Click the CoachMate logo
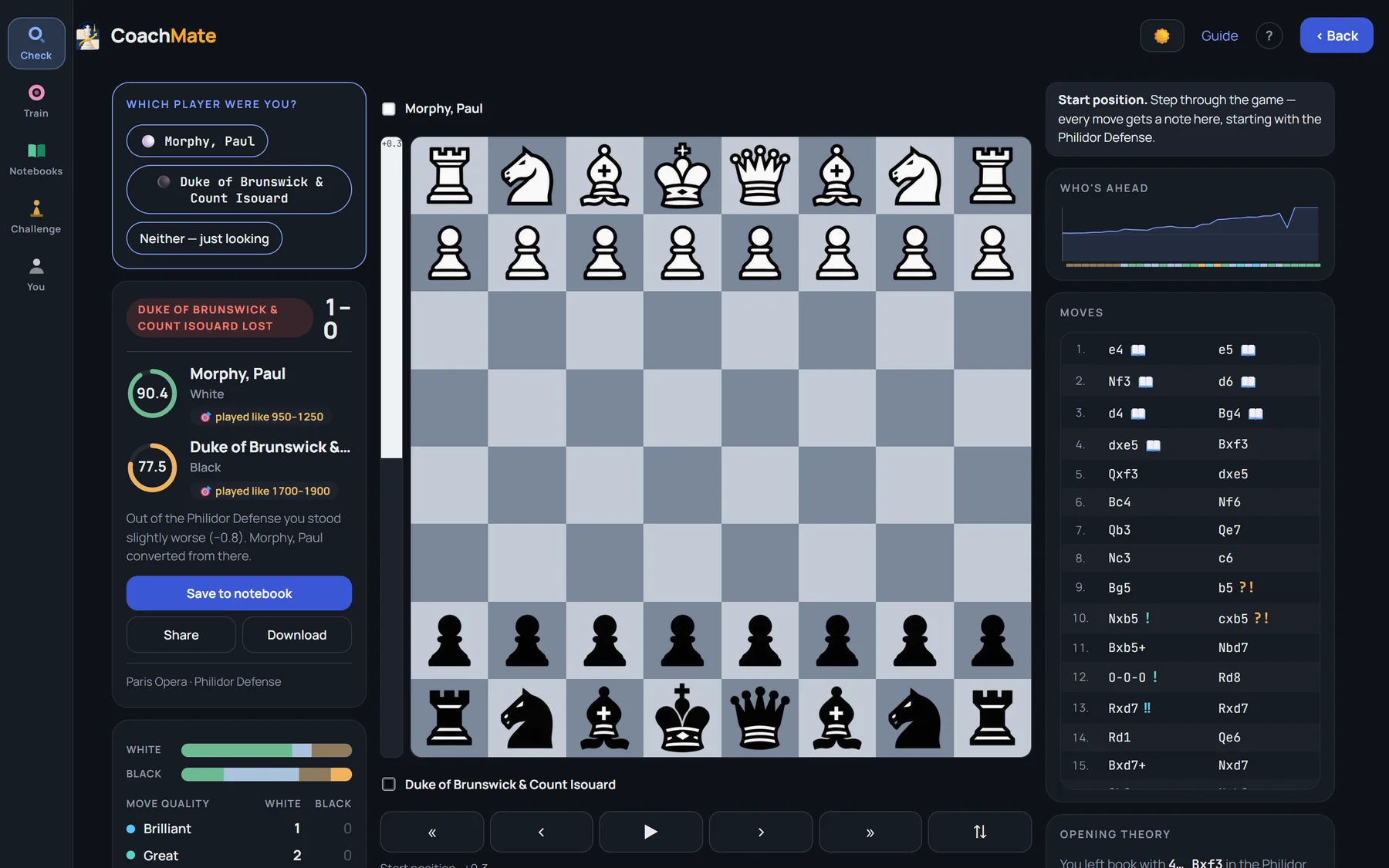Image resolution: width=1389 pixels, height=868 pixels. point(147,35)
